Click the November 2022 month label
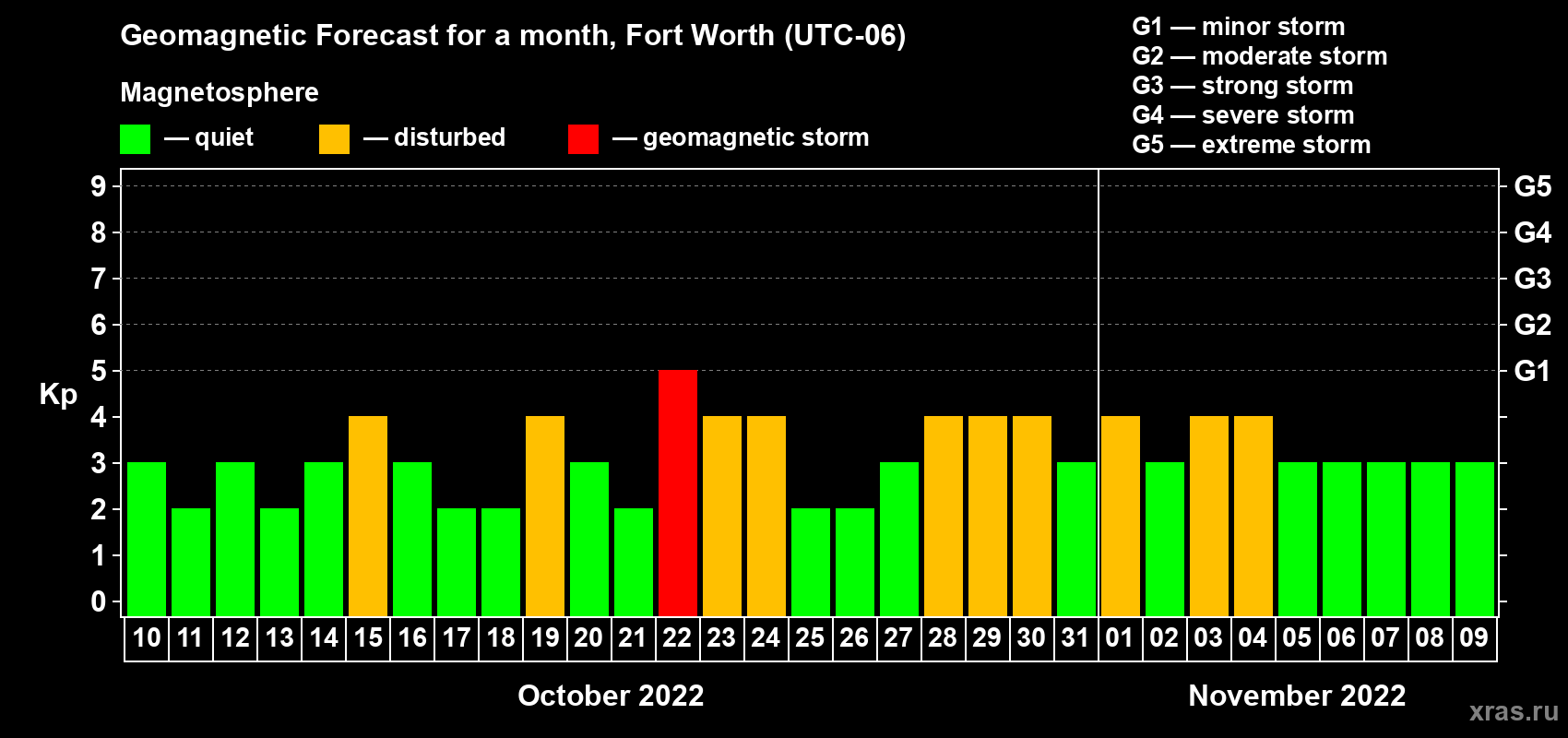1568x738 pixels. 1297,696
